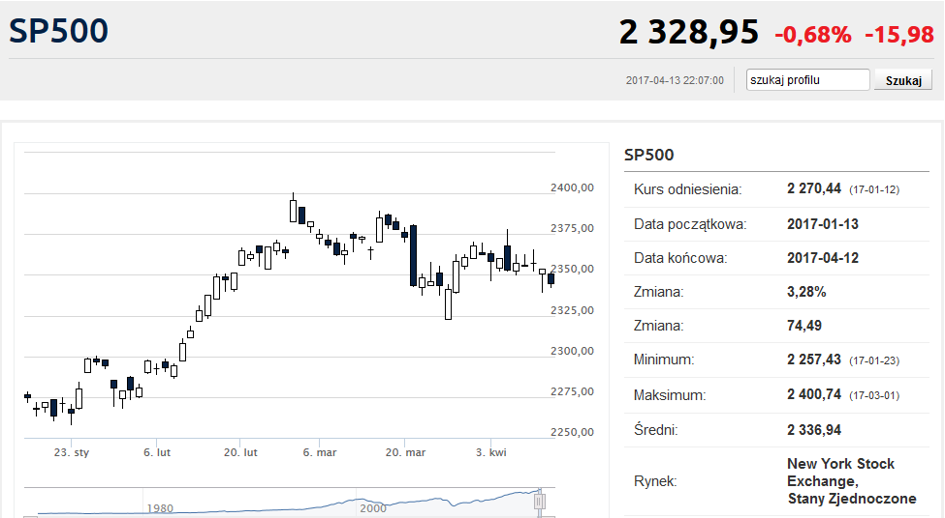
Task: Click the 20. lut date axis label
Action: 240,452
